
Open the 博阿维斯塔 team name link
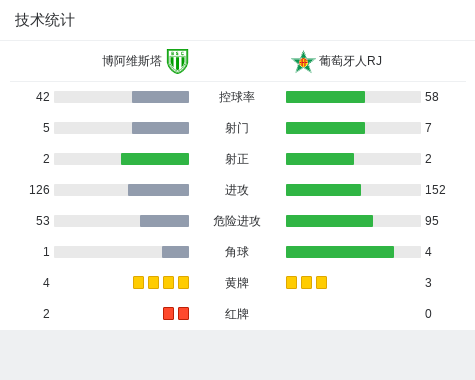132,61
